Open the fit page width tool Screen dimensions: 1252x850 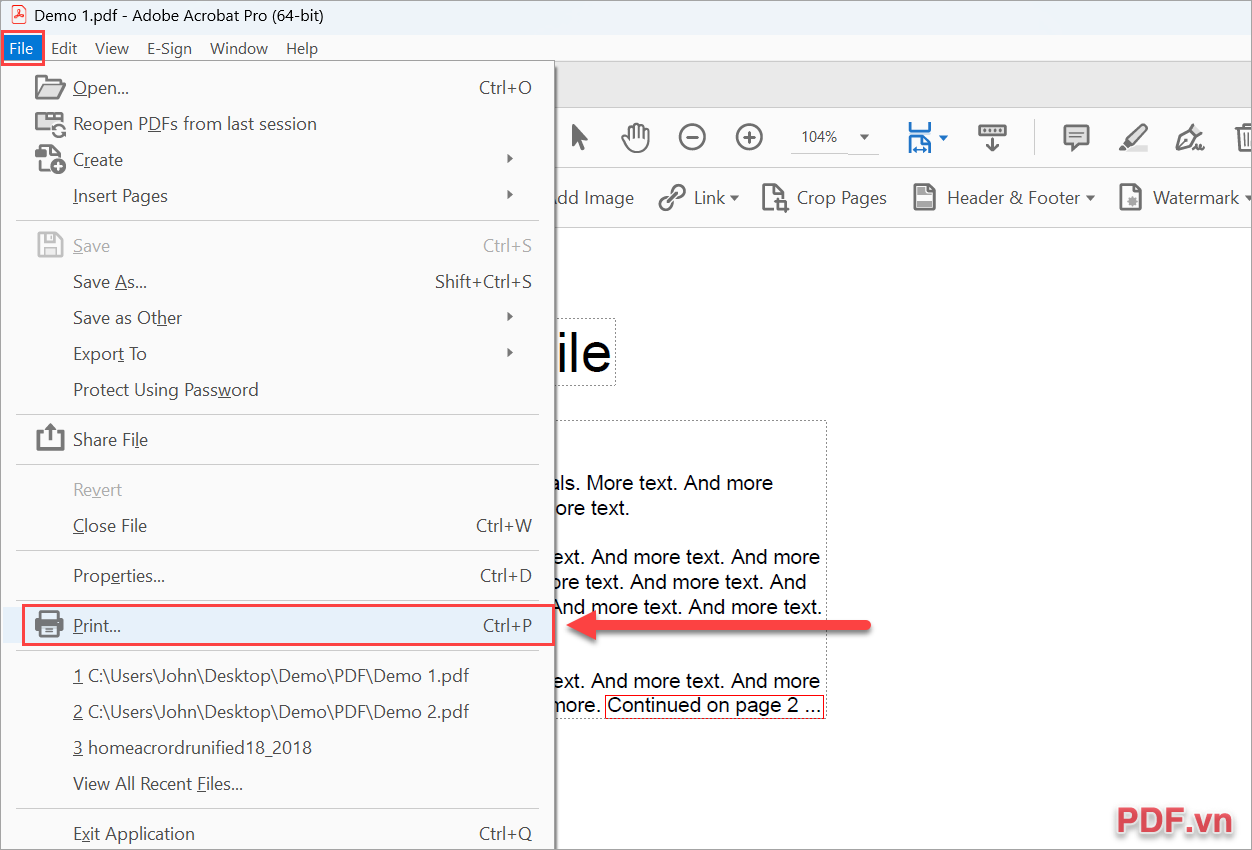[919, 137]
